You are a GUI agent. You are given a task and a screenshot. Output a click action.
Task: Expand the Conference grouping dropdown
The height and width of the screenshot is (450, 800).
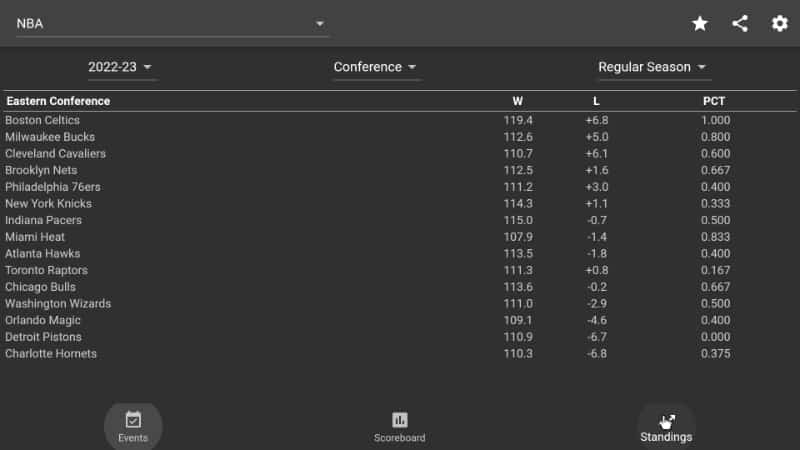coord(375,67)
